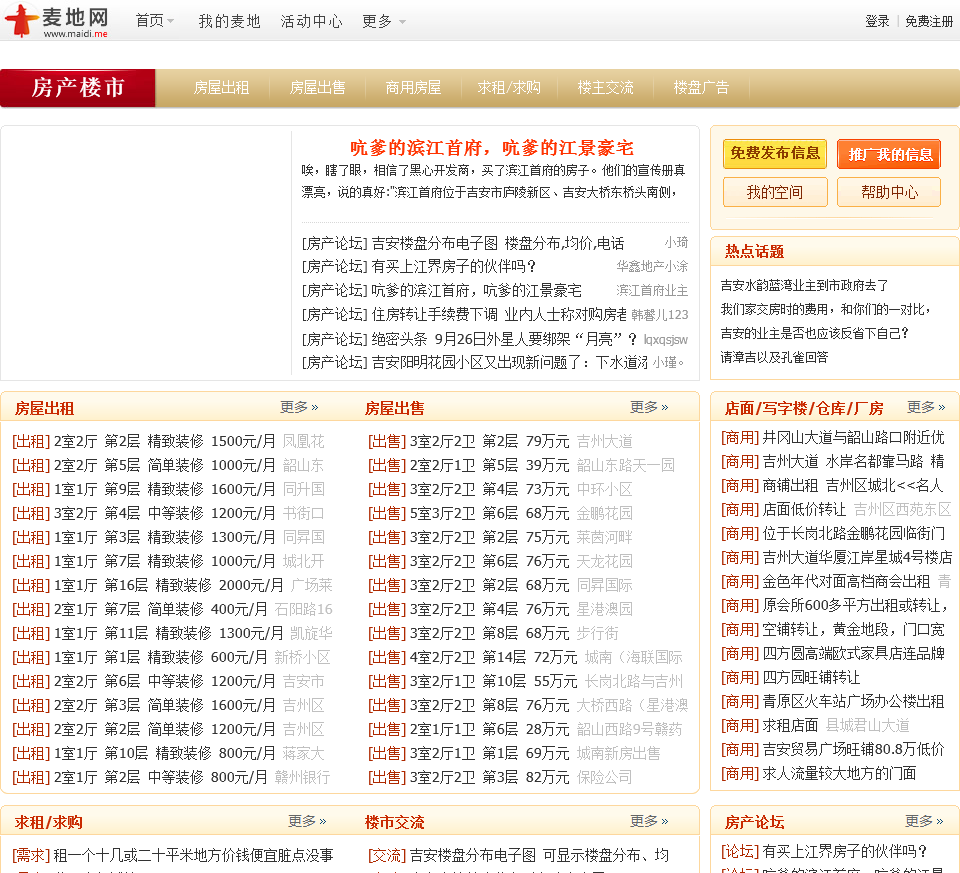Expand the 首页 dropdown menu
The width and height of the screenshot is (960, 873).
pos(155,21)
